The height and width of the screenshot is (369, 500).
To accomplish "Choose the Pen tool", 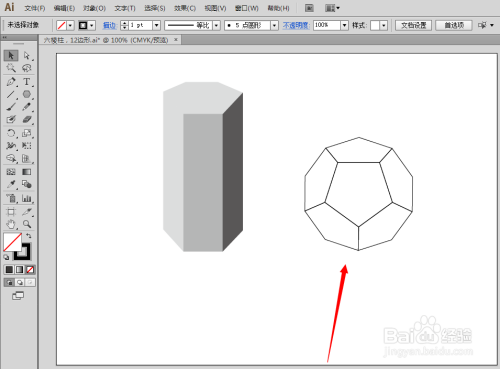I will pos(11,82).
